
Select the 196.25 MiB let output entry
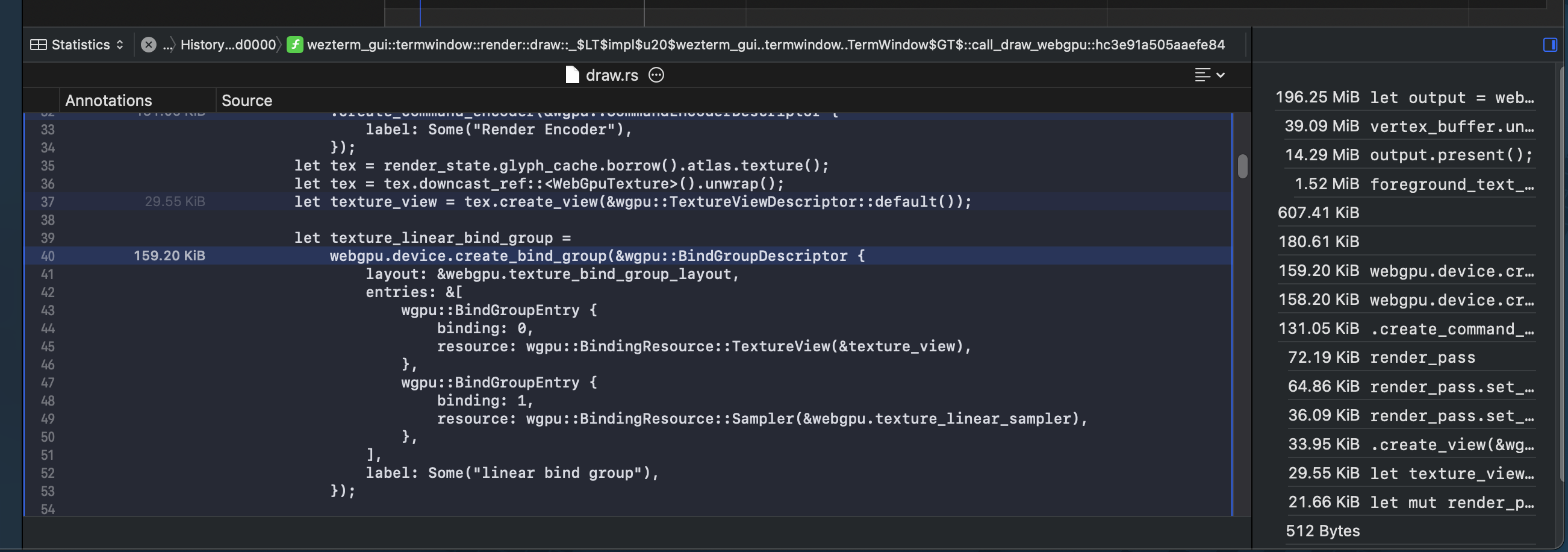tap(1404, 98)
